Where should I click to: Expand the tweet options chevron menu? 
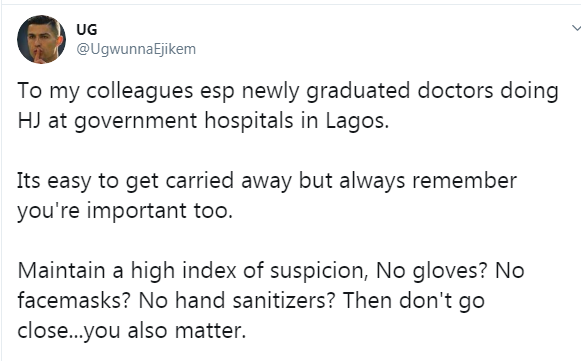576,28
